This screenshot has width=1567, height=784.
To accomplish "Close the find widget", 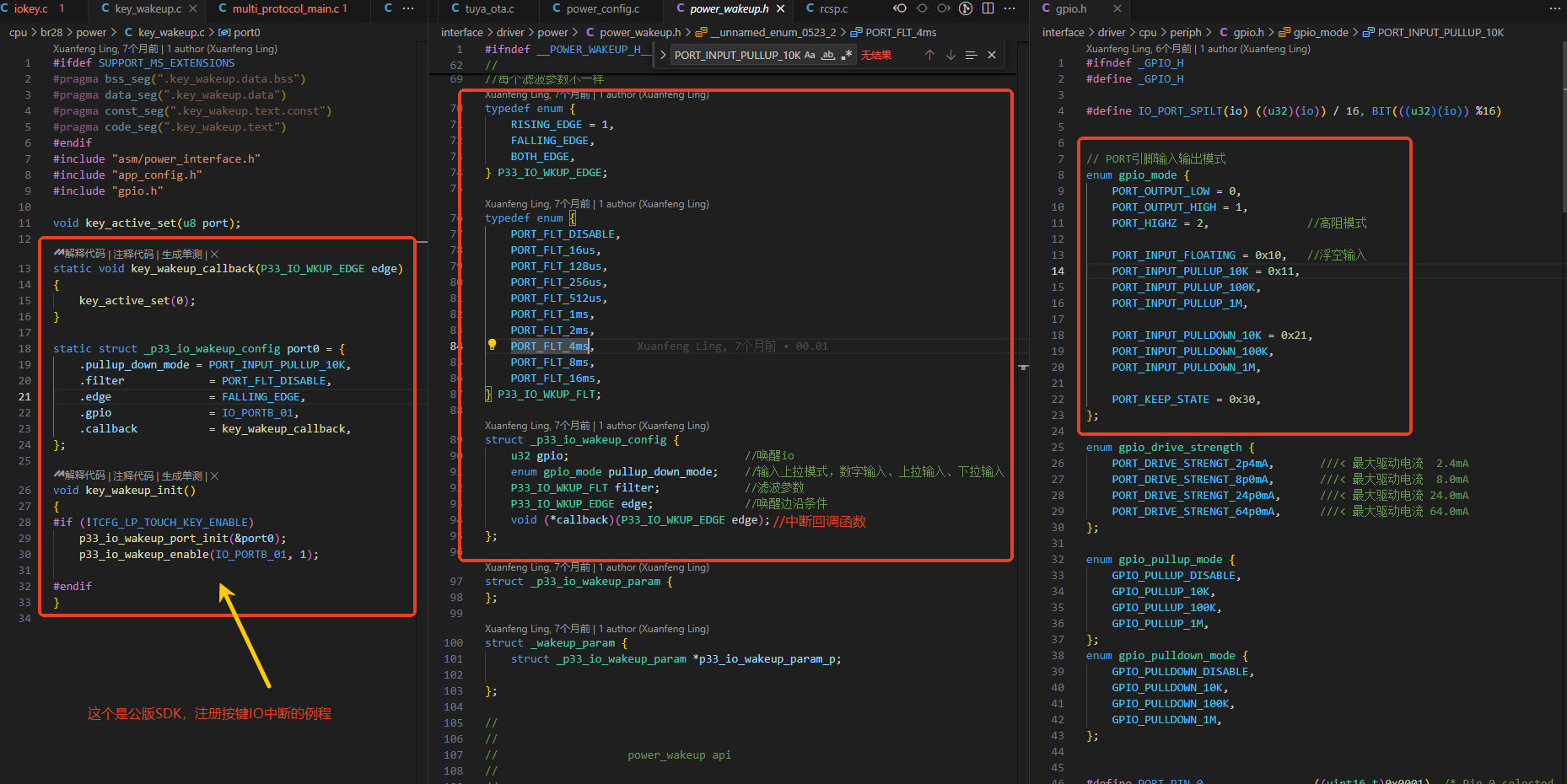I will point(992,55).
